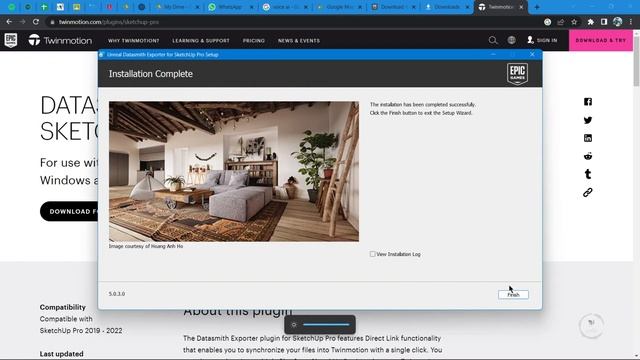Open the Learning & Support menu

[201, 41]
